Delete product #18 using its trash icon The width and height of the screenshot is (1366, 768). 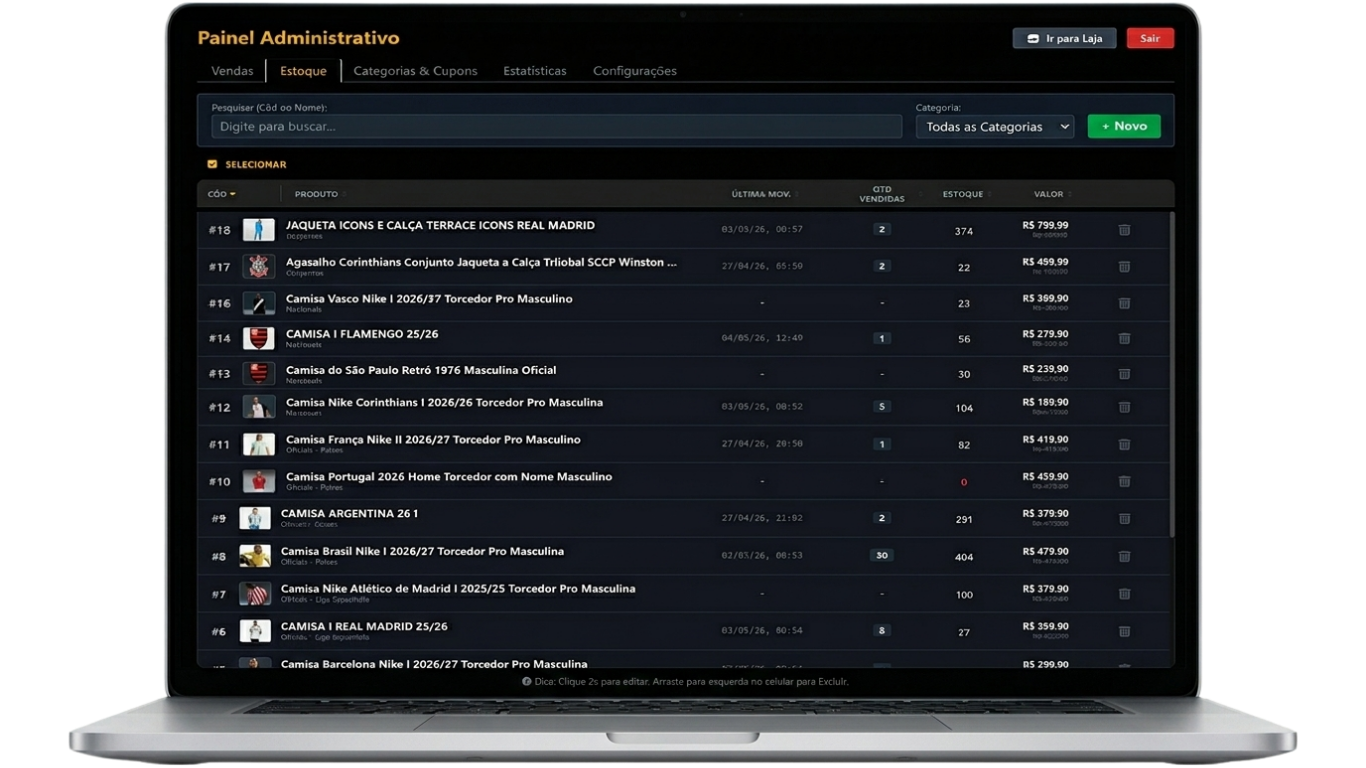pyautogui.click(x=1124, y=230)
